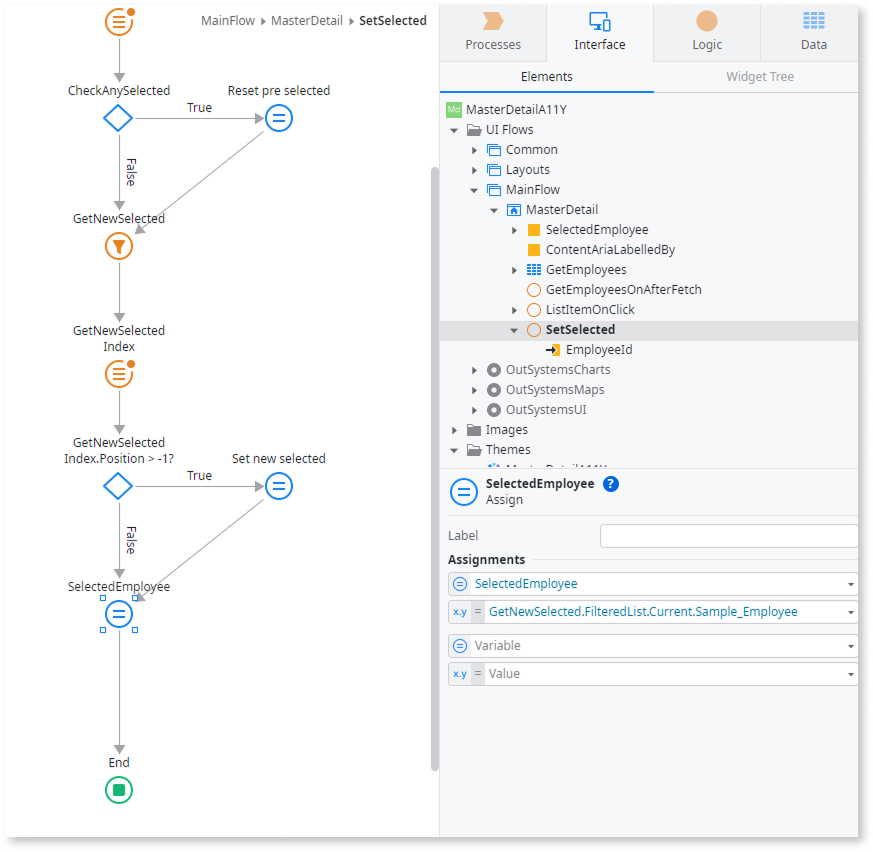Expand the SelectedEmployee variable in tree
This screenshot has width=873, height=852.
coord(514,231)
